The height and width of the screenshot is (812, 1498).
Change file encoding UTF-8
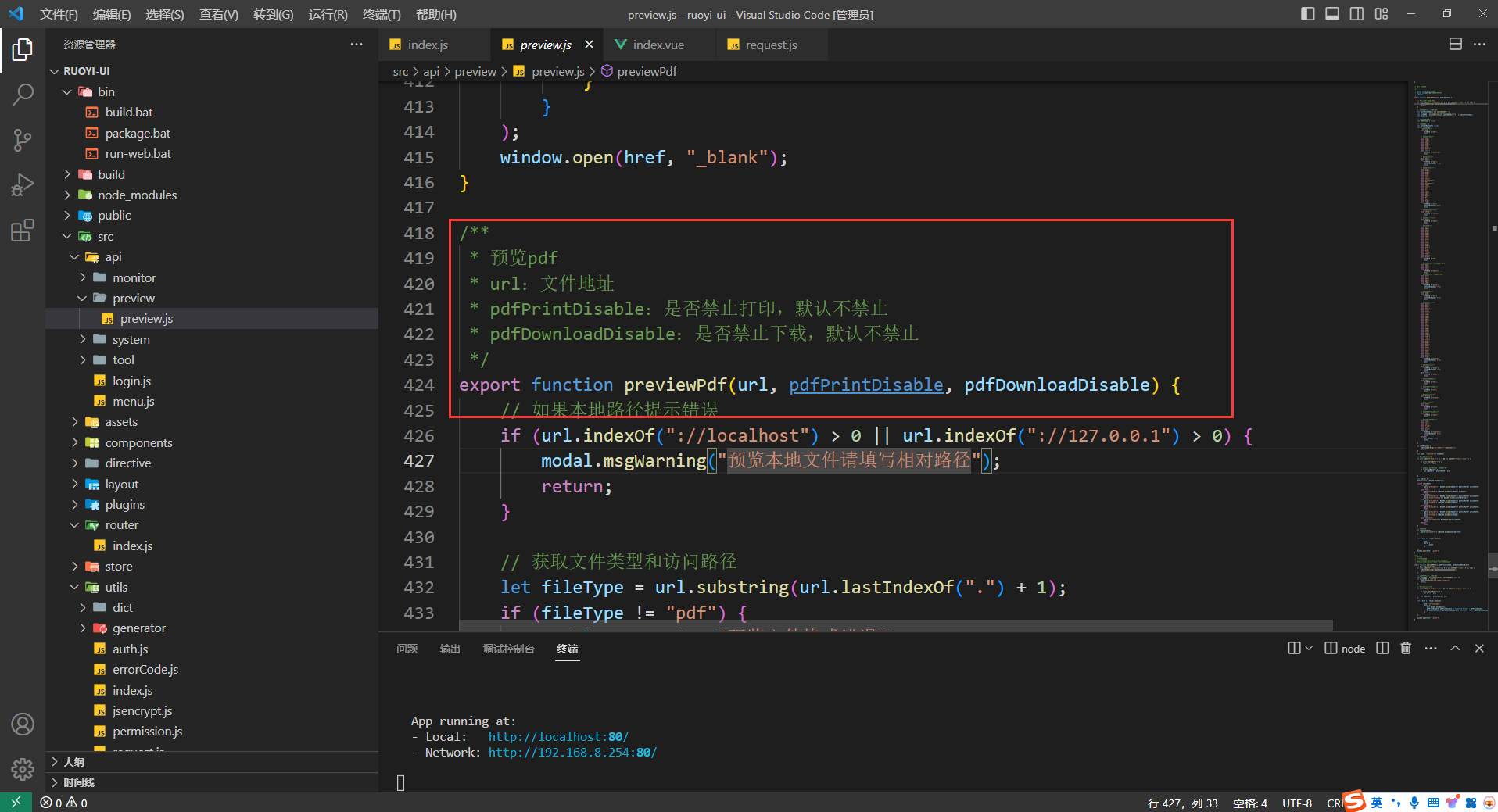click(1297, 803)
